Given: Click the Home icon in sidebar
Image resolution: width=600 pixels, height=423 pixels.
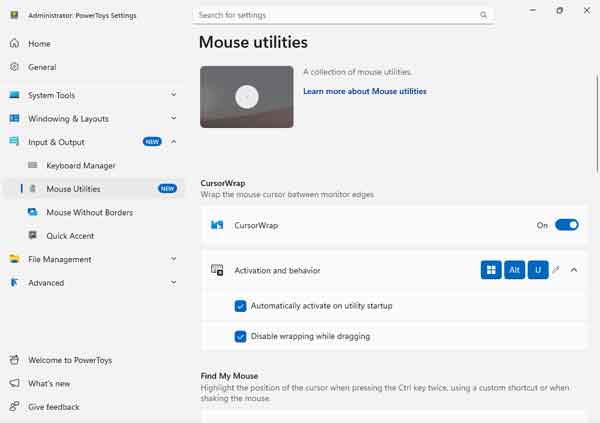Looking at the screenshot, I should pyautogui.click(x=15, y=44).
